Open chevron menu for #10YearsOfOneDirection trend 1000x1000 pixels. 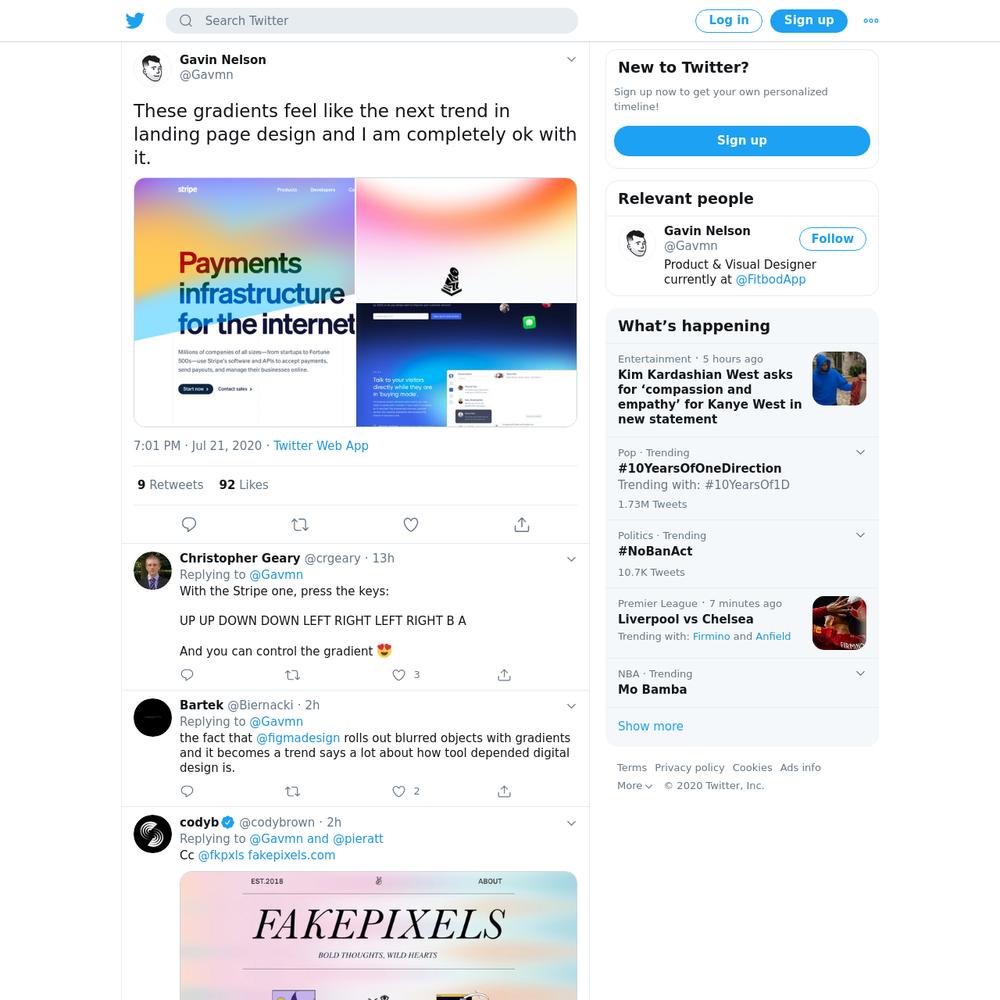[860, 452]
